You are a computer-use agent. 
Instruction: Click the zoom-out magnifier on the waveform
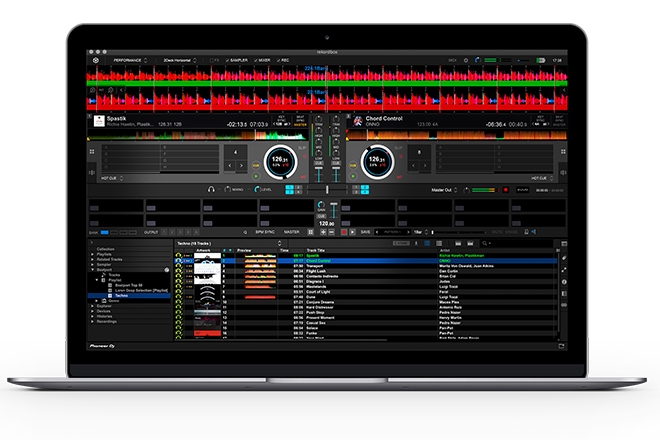point(93,90)
